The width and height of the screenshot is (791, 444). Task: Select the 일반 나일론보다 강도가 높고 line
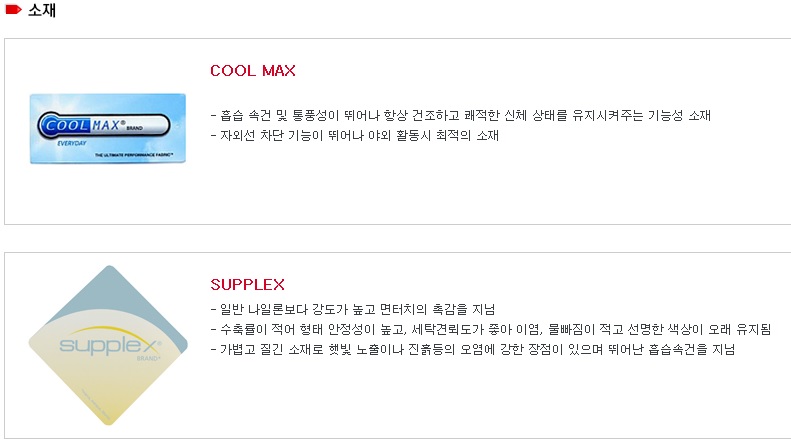(353, 309)
